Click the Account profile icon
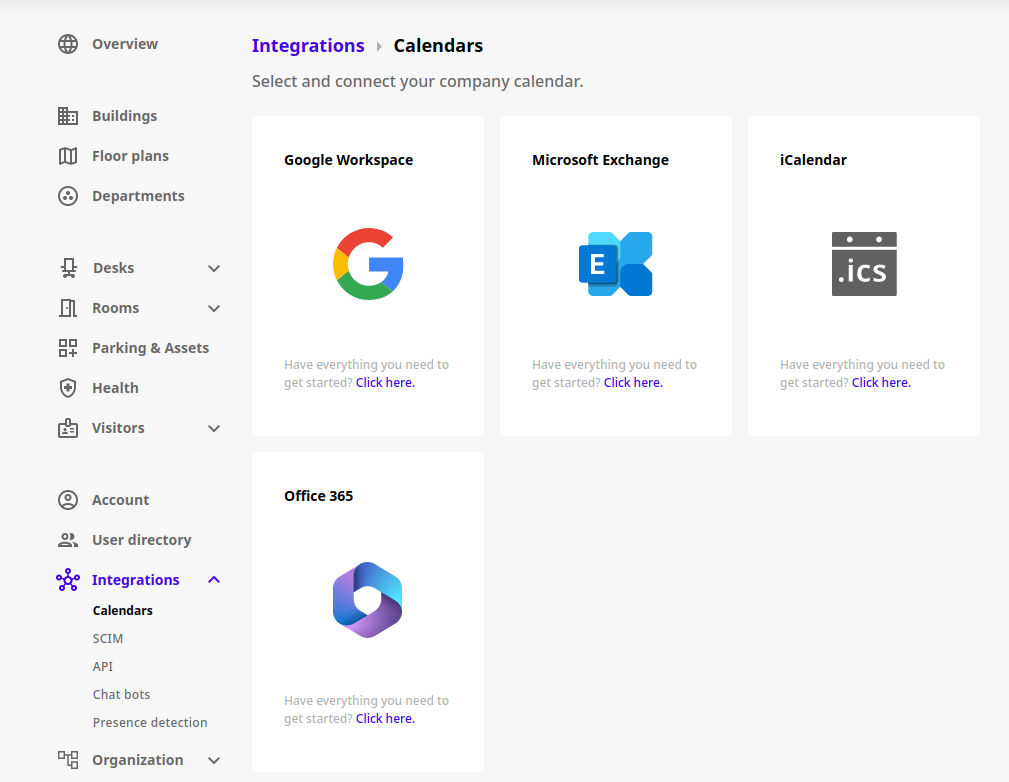Viewport: 1009px width, 782px height. click(68, 499)
